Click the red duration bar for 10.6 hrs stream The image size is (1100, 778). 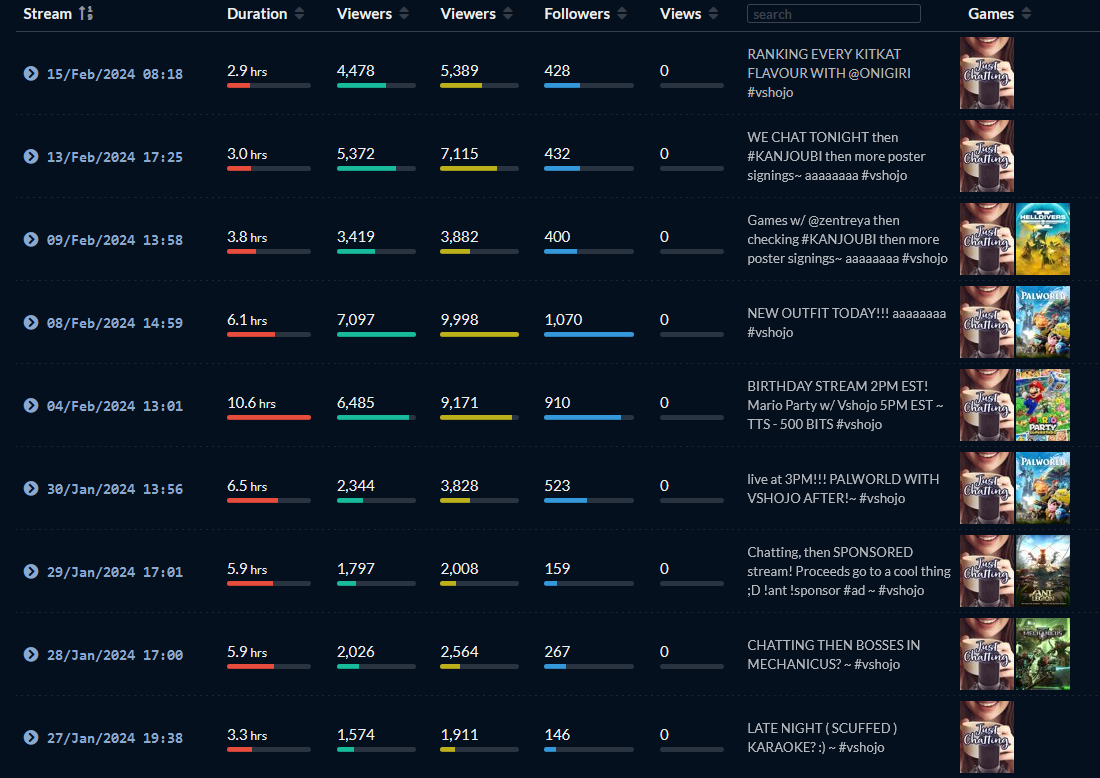pos(269,417)
